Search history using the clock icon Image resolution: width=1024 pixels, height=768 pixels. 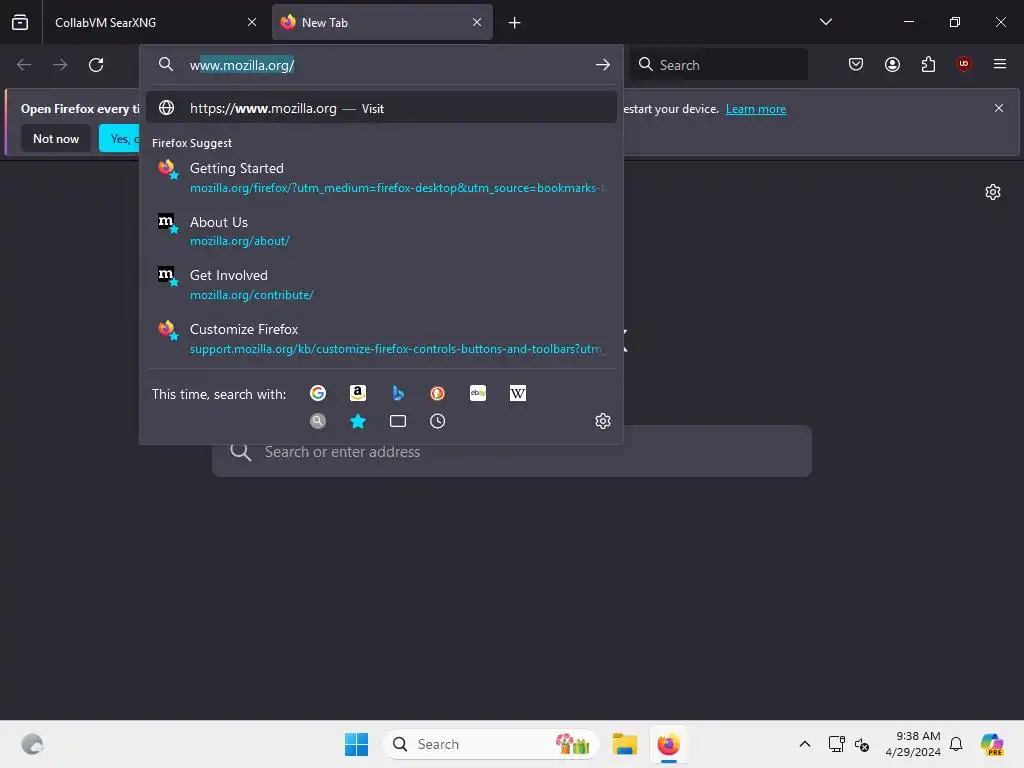coord(438,421)
